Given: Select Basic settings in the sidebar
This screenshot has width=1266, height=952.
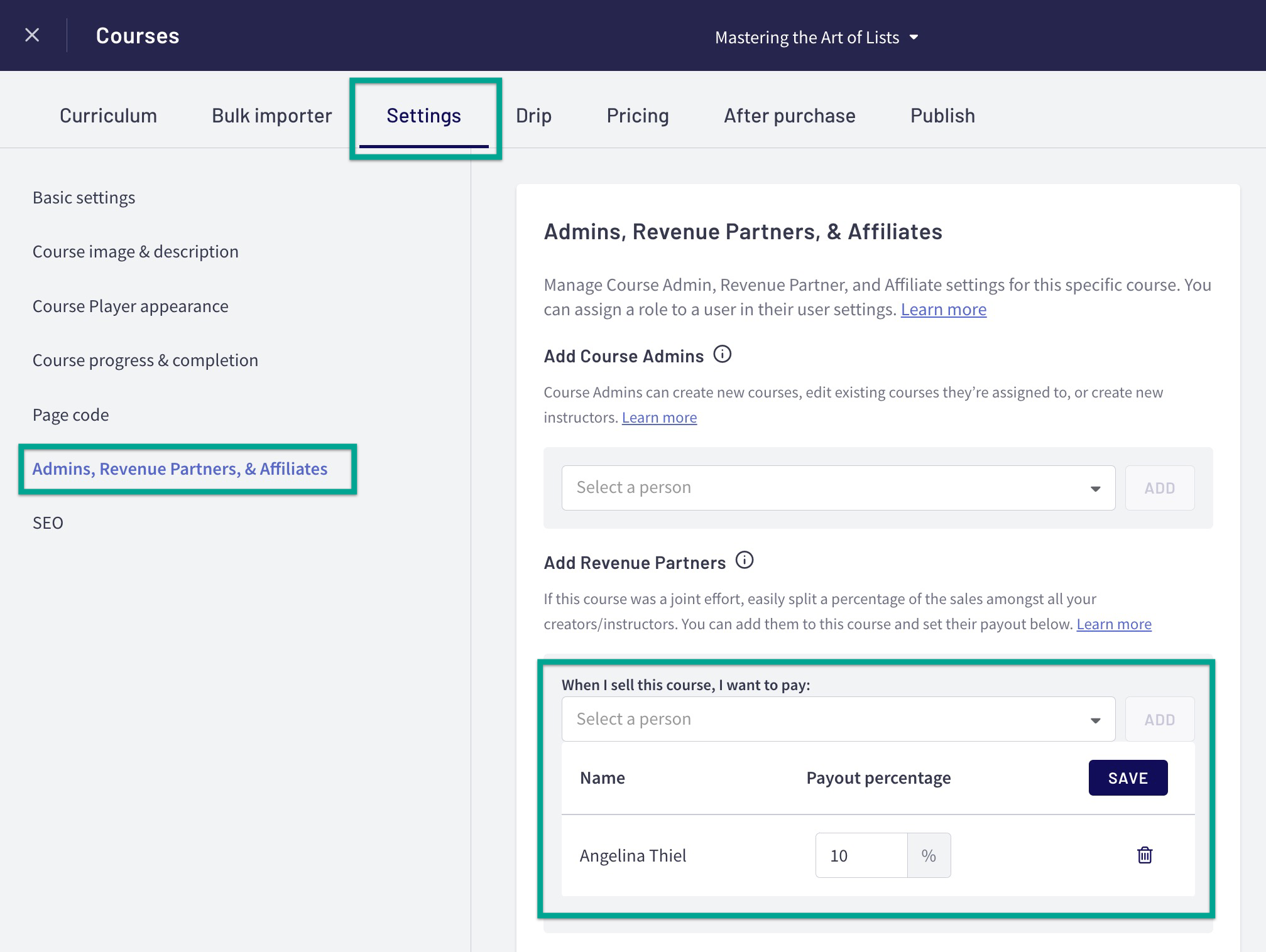Looking at the screenshot, I should [x=84, y=197].
